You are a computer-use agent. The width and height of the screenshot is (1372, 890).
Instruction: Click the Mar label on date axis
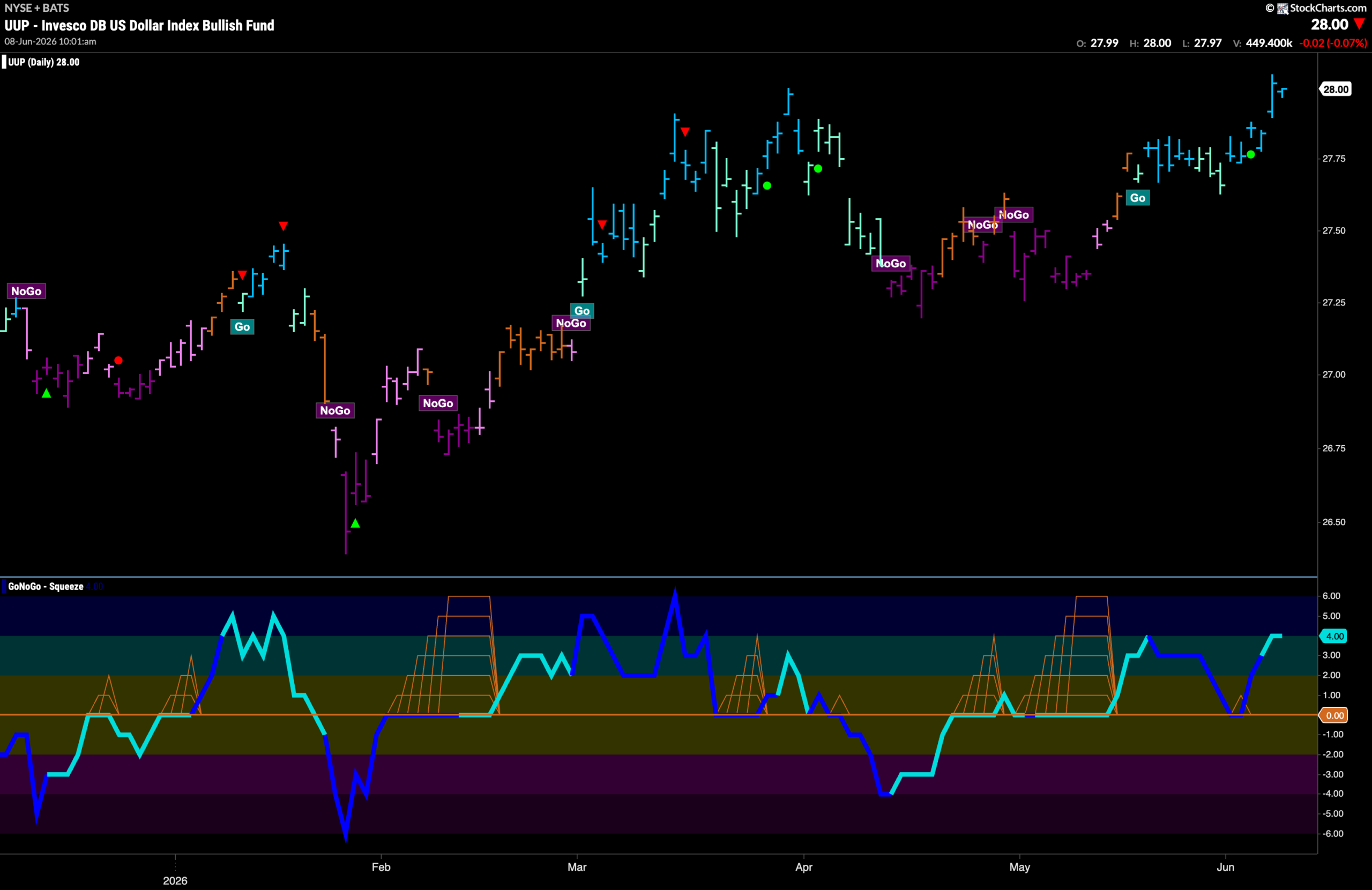point(577,867)
